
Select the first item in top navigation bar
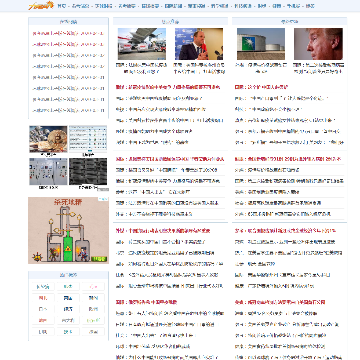[62, 6]
